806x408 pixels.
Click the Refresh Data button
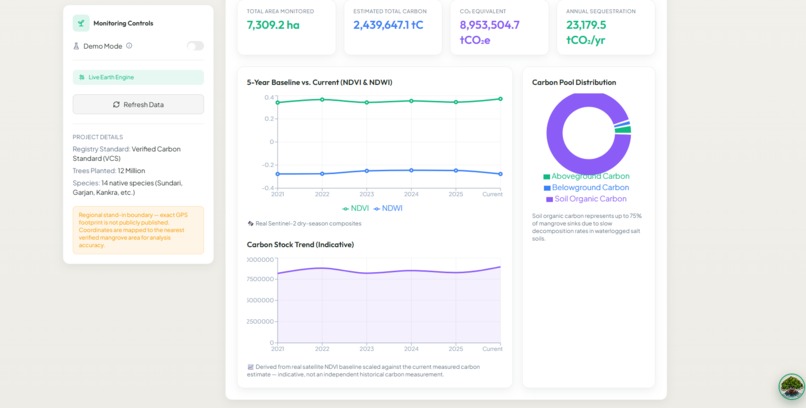(x=138, y=104)
